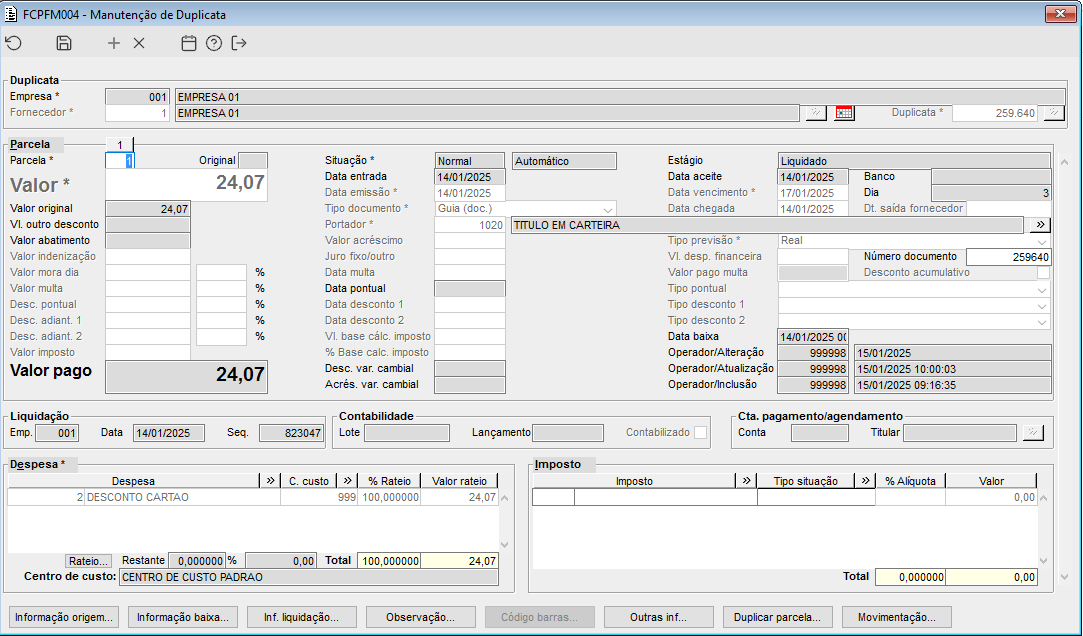Click the save diskette toolbar icon

point(64,44)
